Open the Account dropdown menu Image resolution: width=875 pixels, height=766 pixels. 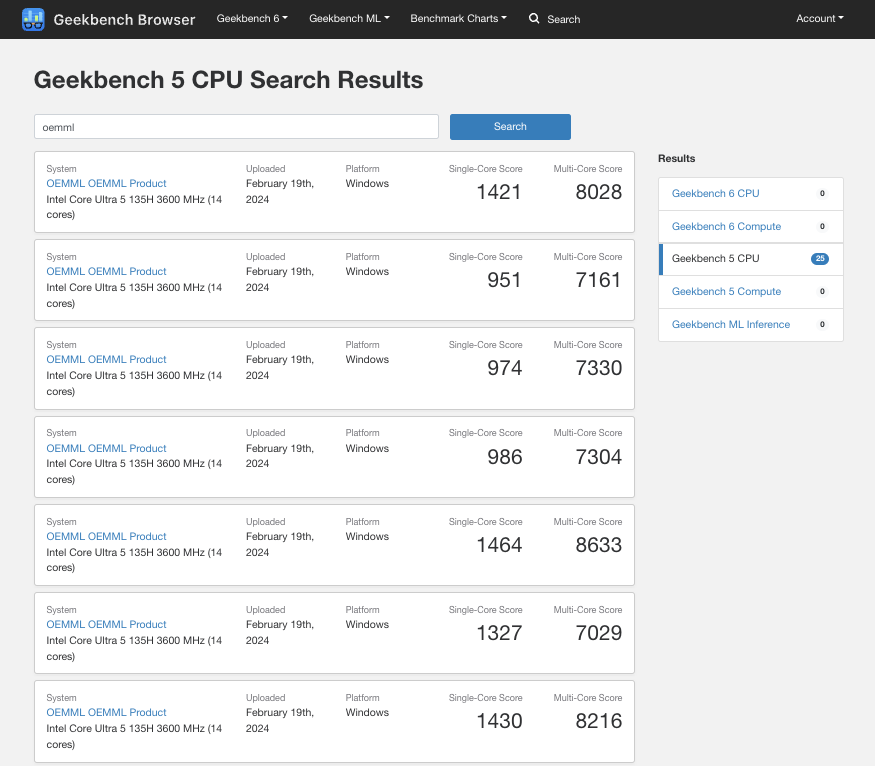point(820,18)
